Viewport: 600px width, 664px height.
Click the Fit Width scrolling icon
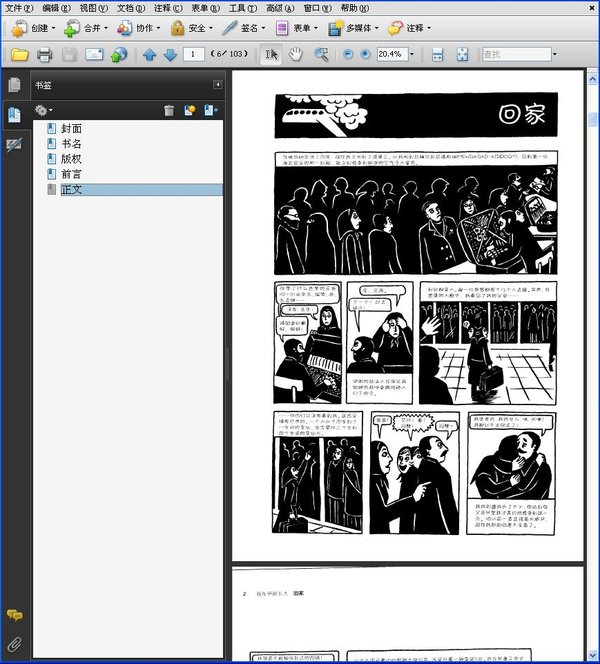tap(437, 54)
